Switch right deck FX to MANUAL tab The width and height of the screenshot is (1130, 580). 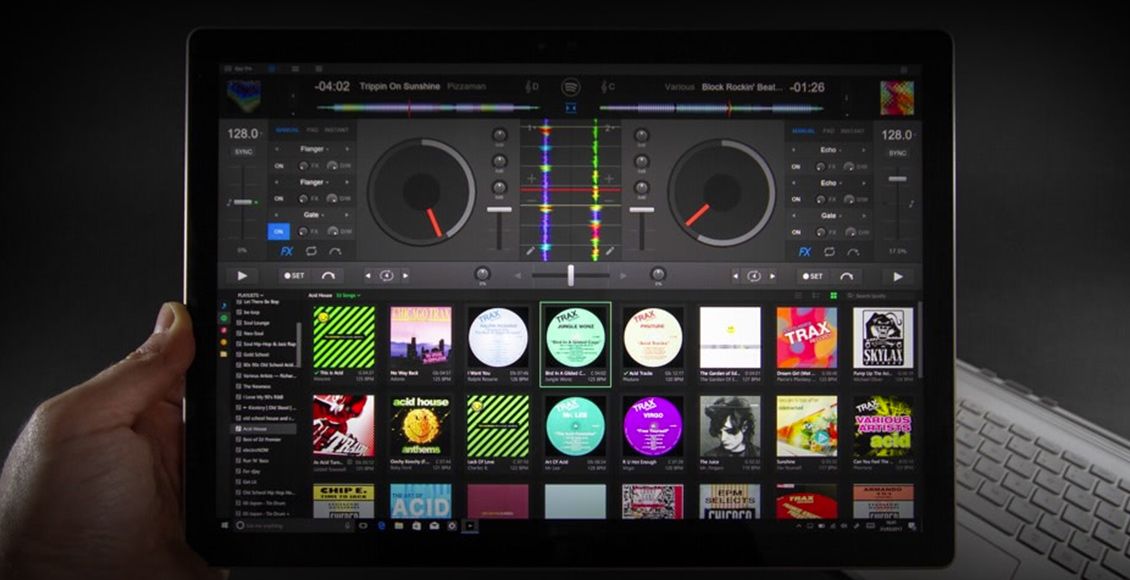pos(804,131)
